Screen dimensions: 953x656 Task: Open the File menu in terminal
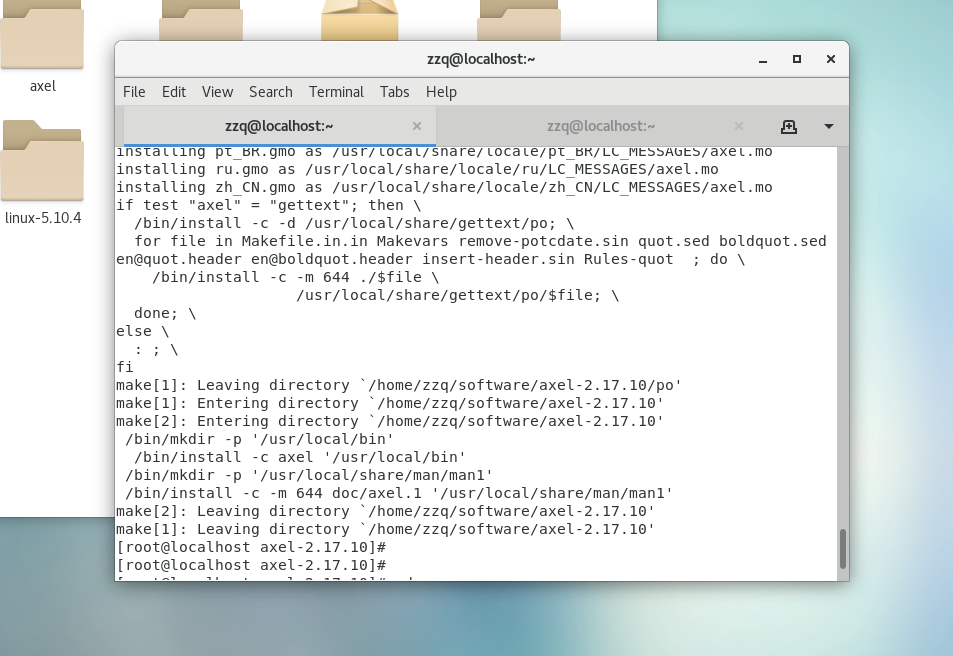[x=134, y=92]
